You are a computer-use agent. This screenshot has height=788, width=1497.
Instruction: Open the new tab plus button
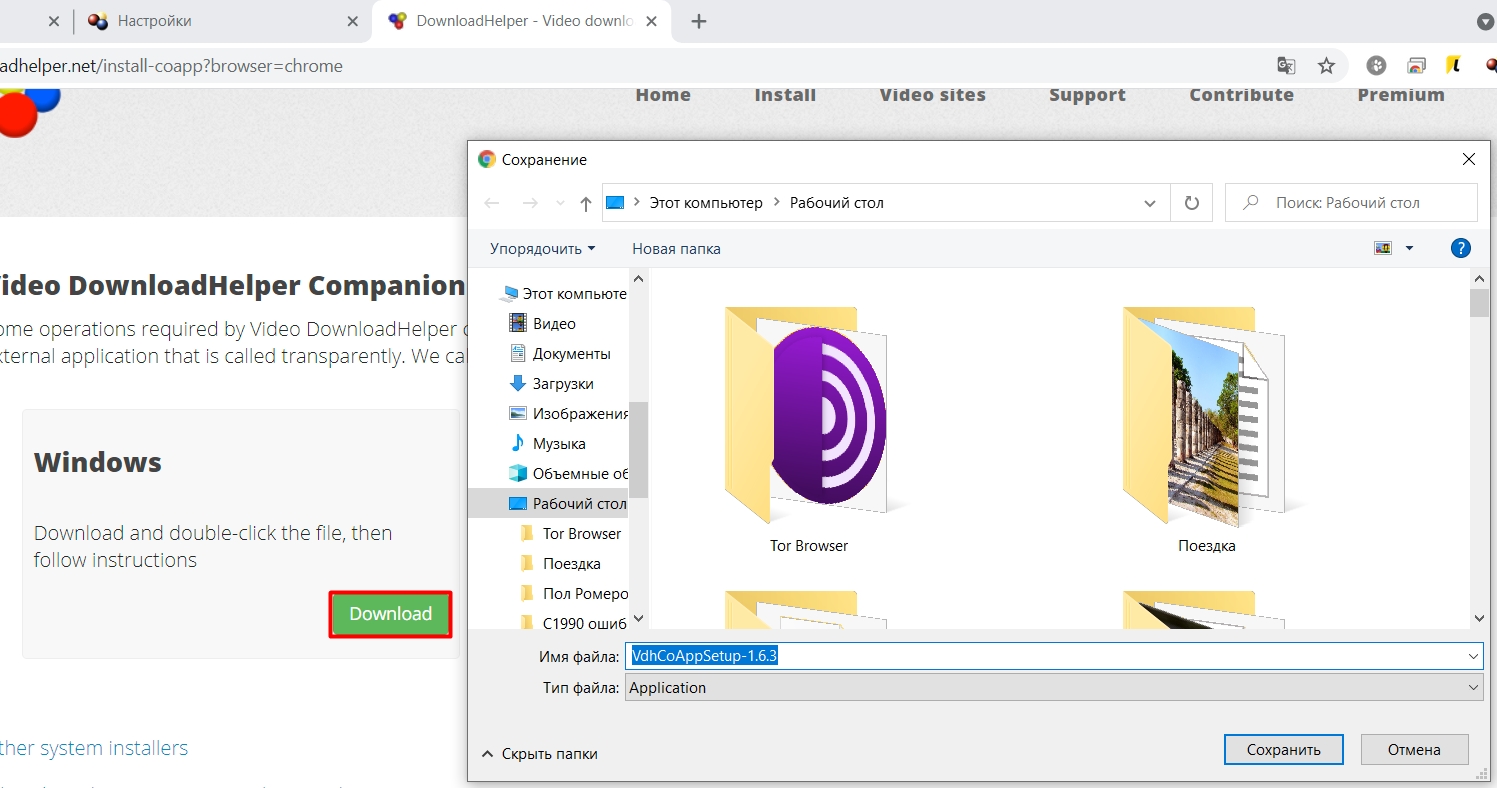[699, 21]
